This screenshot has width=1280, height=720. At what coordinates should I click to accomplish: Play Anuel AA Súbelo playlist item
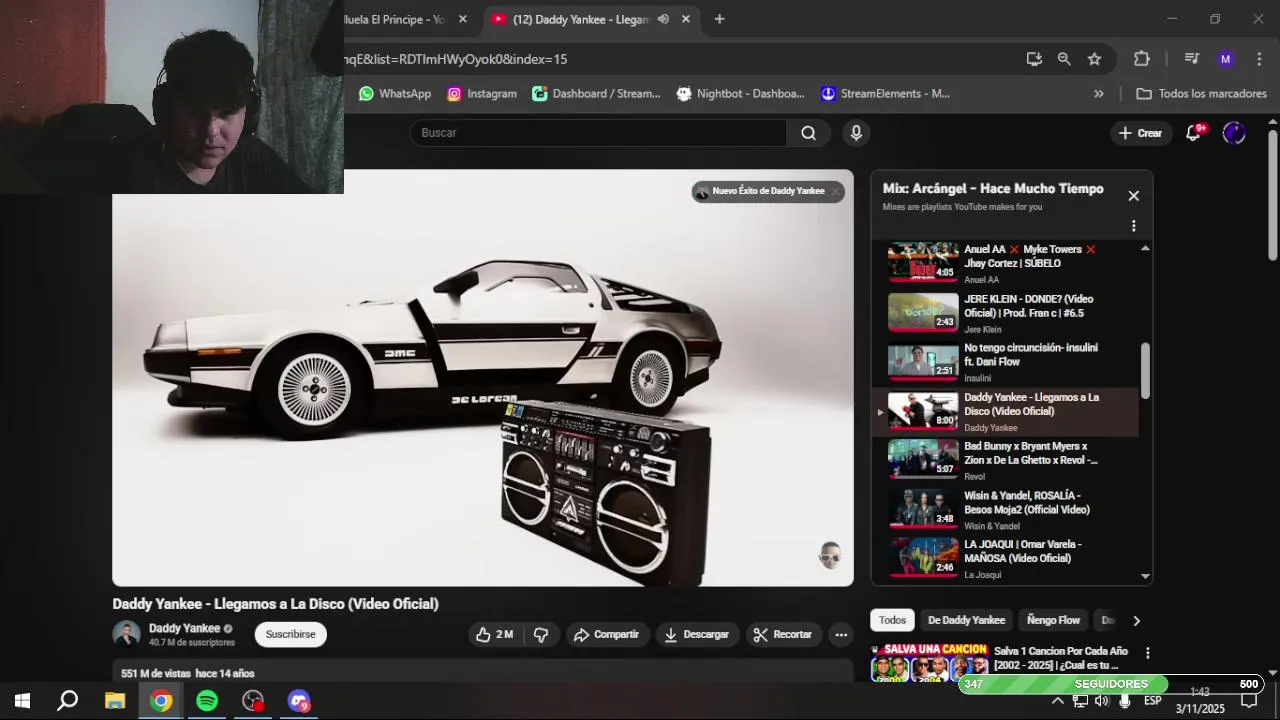tap(1006, 264)
